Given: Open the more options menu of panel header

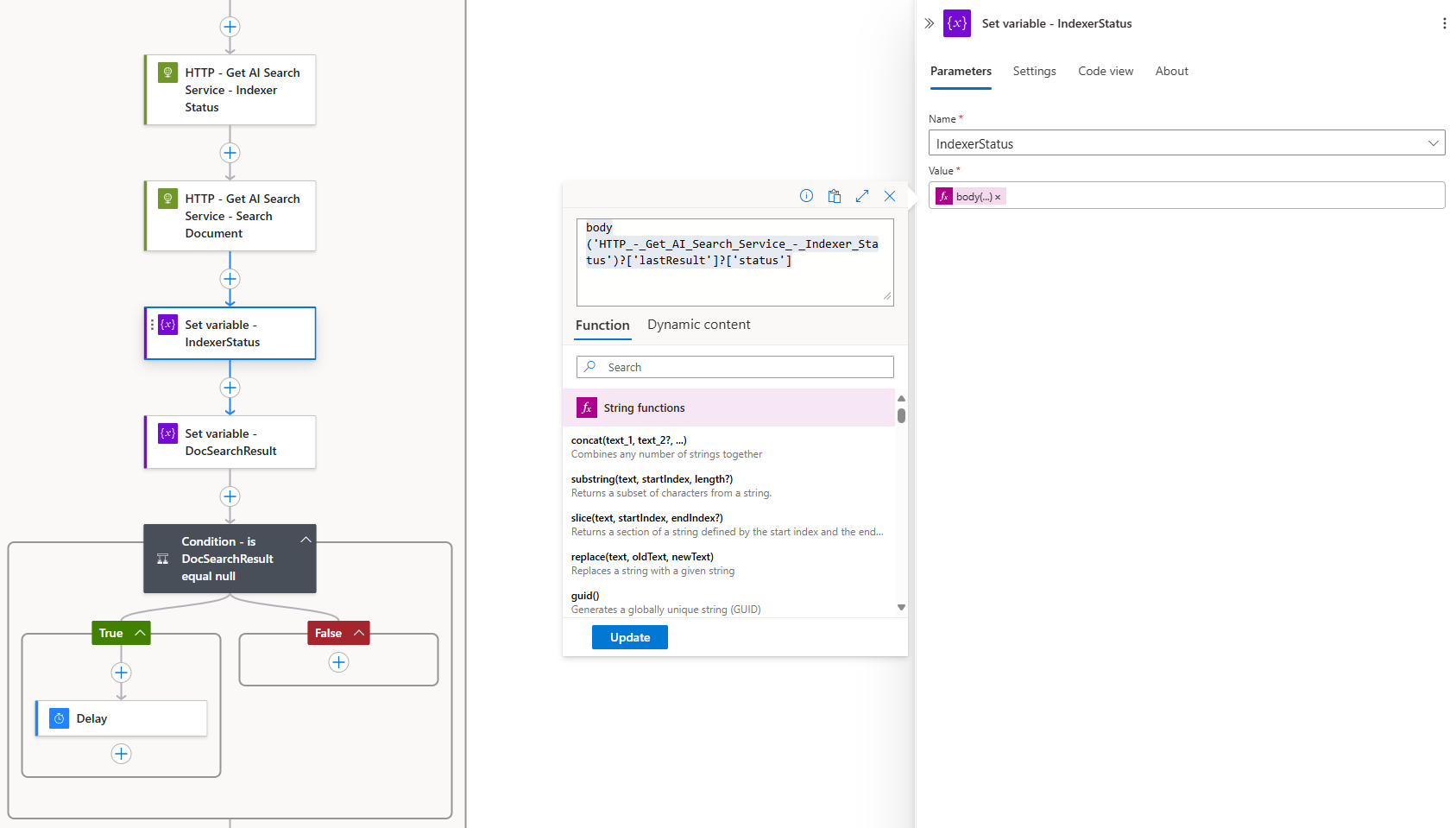Looking at the screenshot, I should [x=1444, y=23].
